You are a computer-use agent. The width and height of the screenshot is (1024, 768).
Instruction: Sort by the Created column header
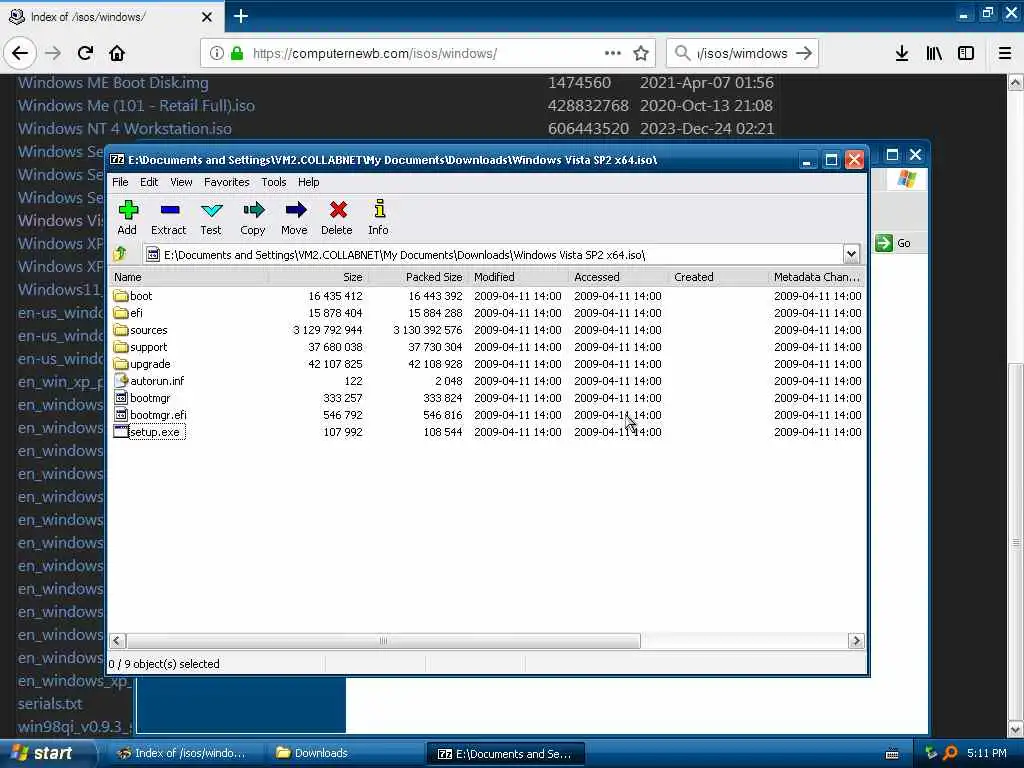[x=718, y=277]
